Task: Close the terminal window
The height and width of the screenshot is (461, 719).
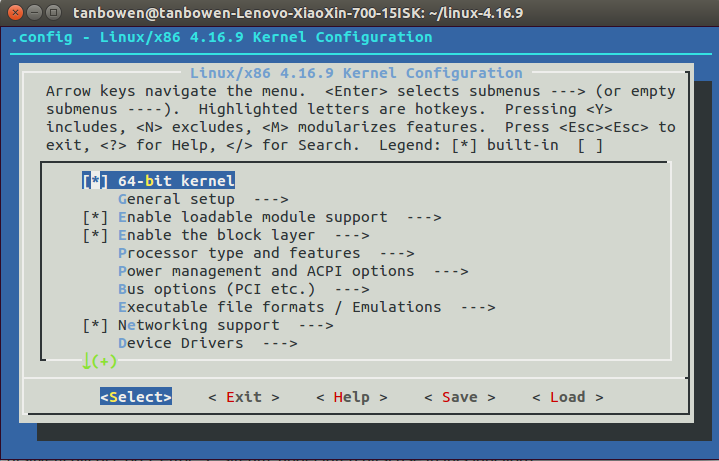Action: pos(15,12)
